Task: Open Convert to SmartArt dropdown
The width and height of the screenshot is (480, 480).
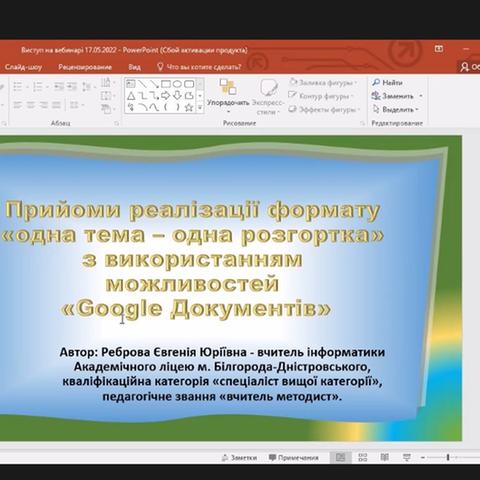Action: click(x=107, y=109)
